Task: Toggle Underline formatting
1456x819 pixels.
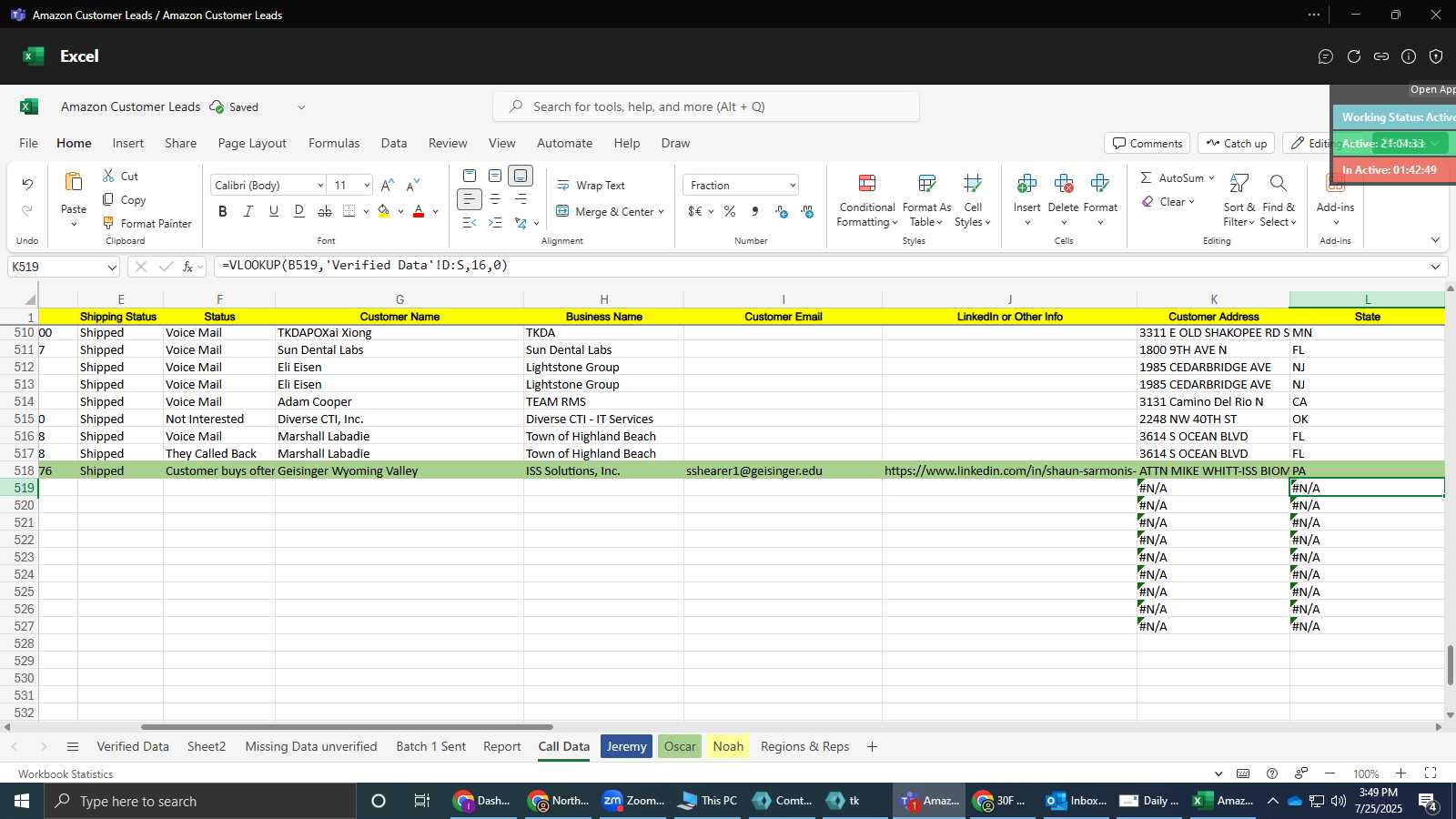Action: 274,211
